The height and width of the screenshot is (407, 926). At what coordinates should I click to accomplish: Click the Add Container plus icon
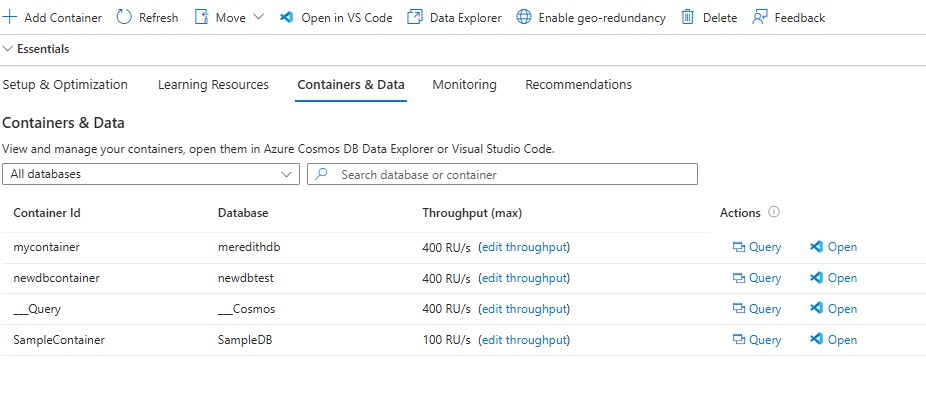click(x=9, y=17)
